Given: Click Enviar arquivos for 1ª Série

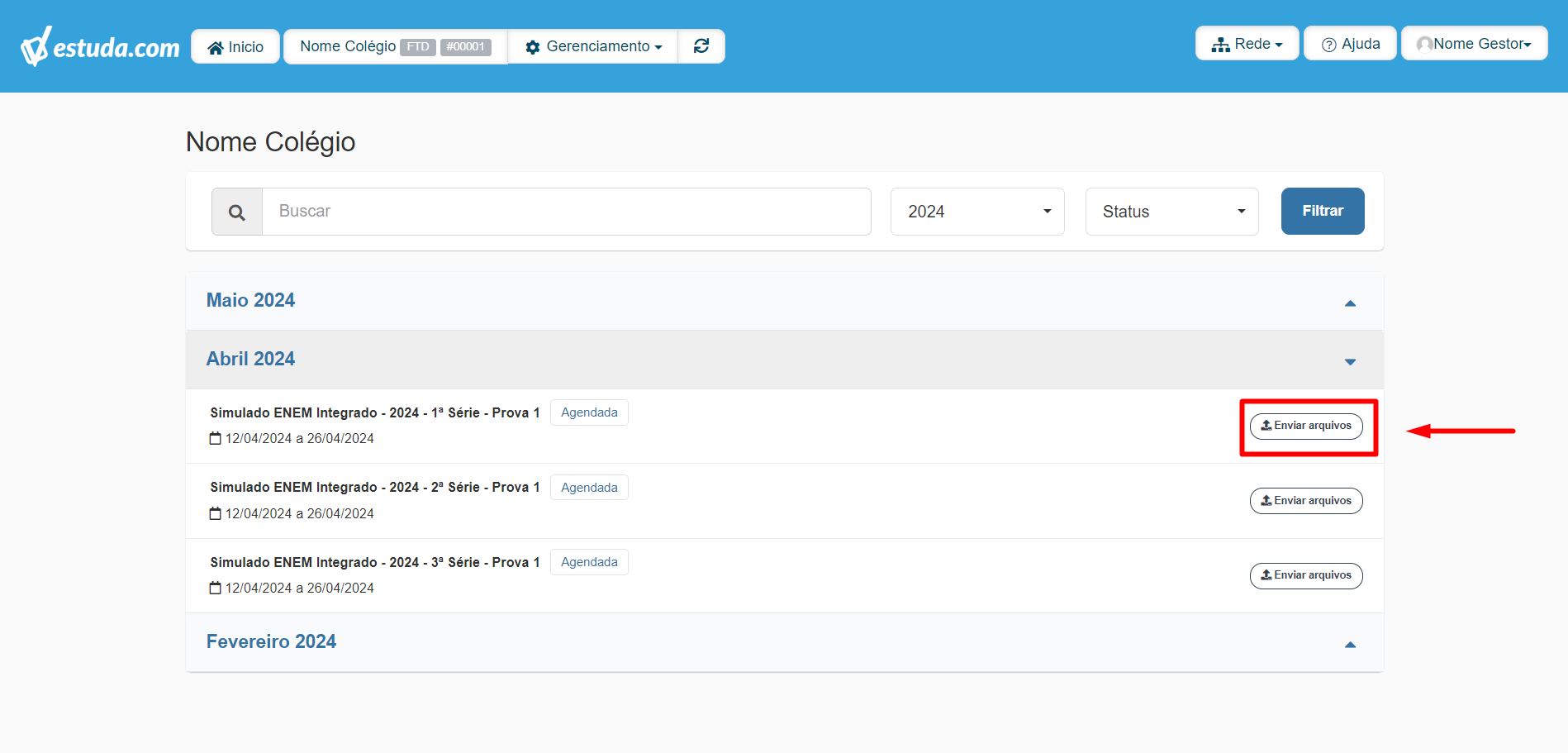Looking at the screenshot, I should coord(1306,426).
